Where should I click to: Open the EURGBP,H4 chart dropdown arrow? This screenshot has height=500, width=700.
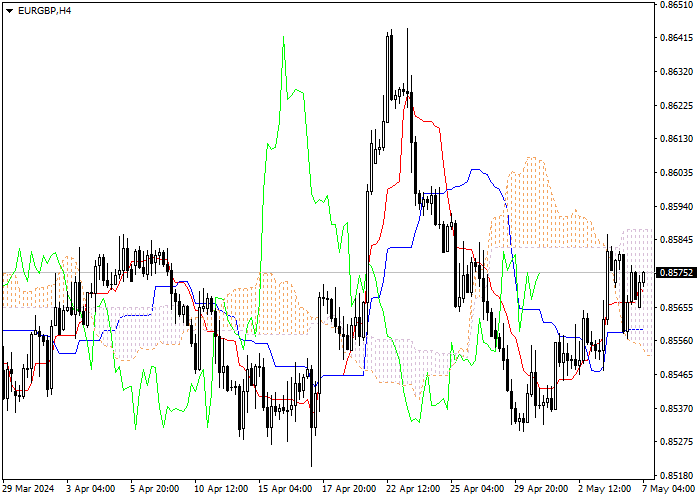(x=9, y=11)
